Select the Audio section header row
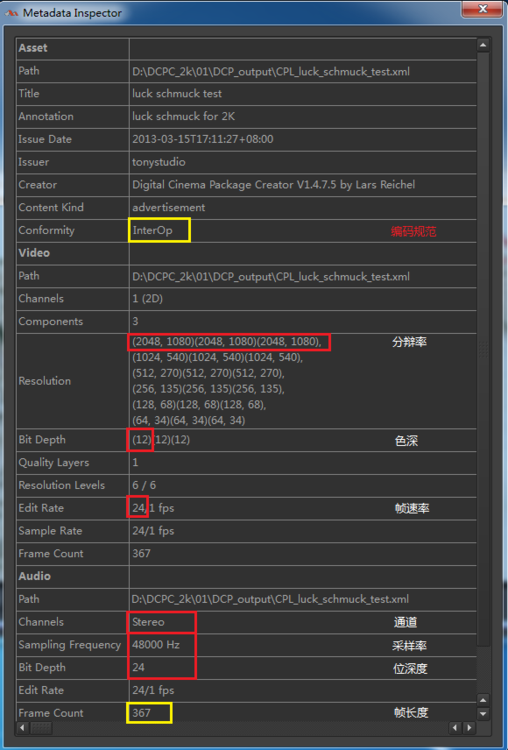This screenshot has height=750, width=508. point(246,576)
